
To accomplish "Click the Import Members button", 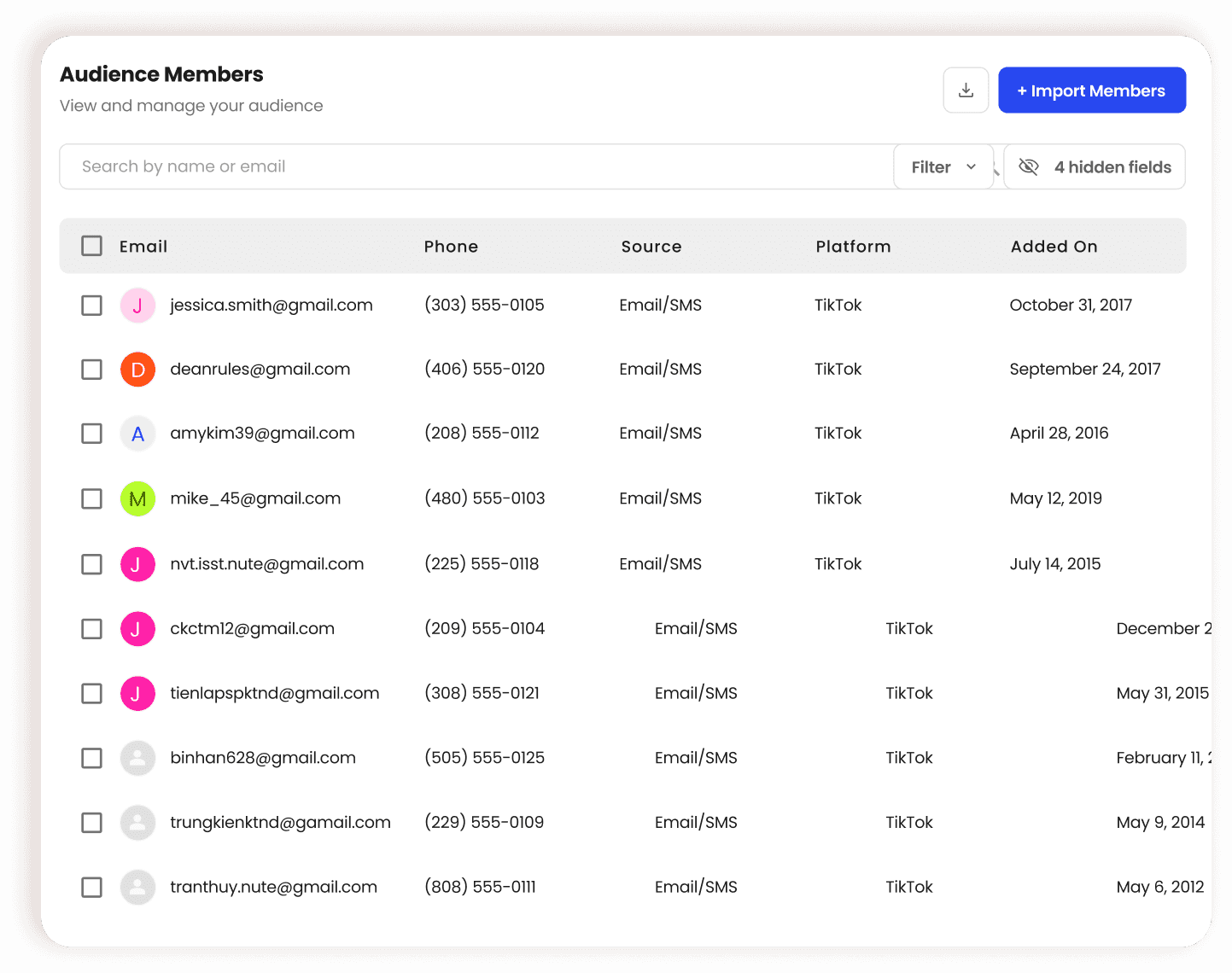I will click(x=1091, y=90).
